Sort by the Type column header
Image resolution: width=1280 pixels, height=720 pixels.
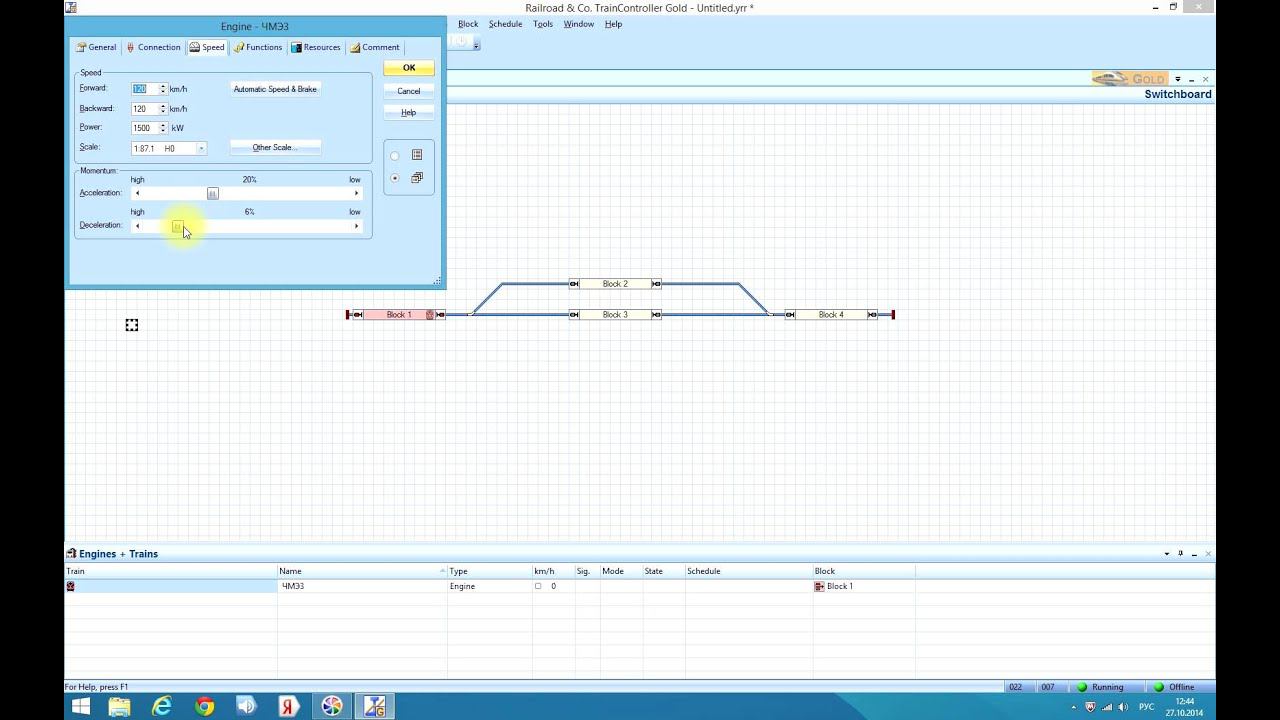[x=489, y=571]
